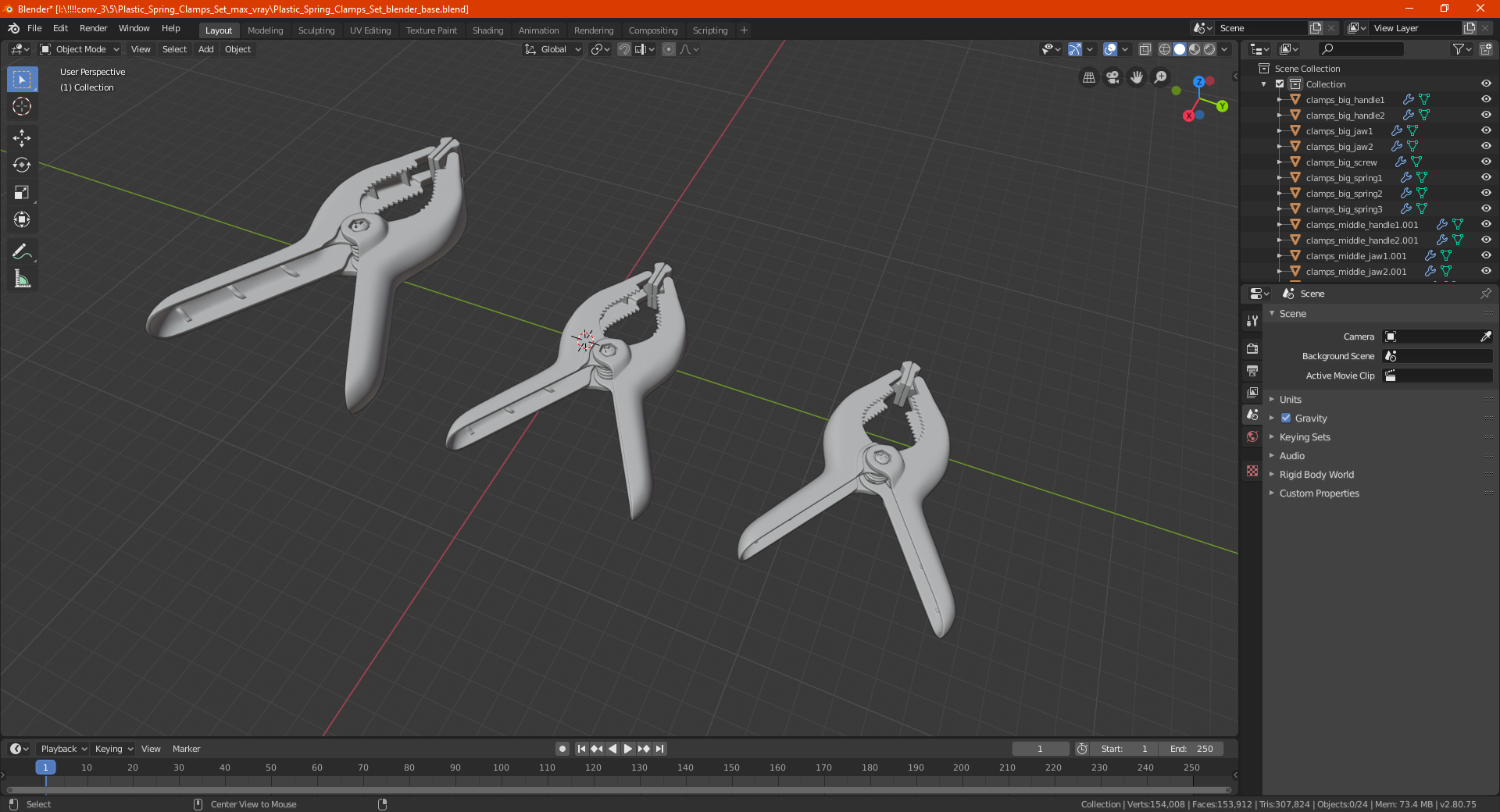
Task: Expand the Units panel
Action: pyautogui.click(x=1290, y=399)
